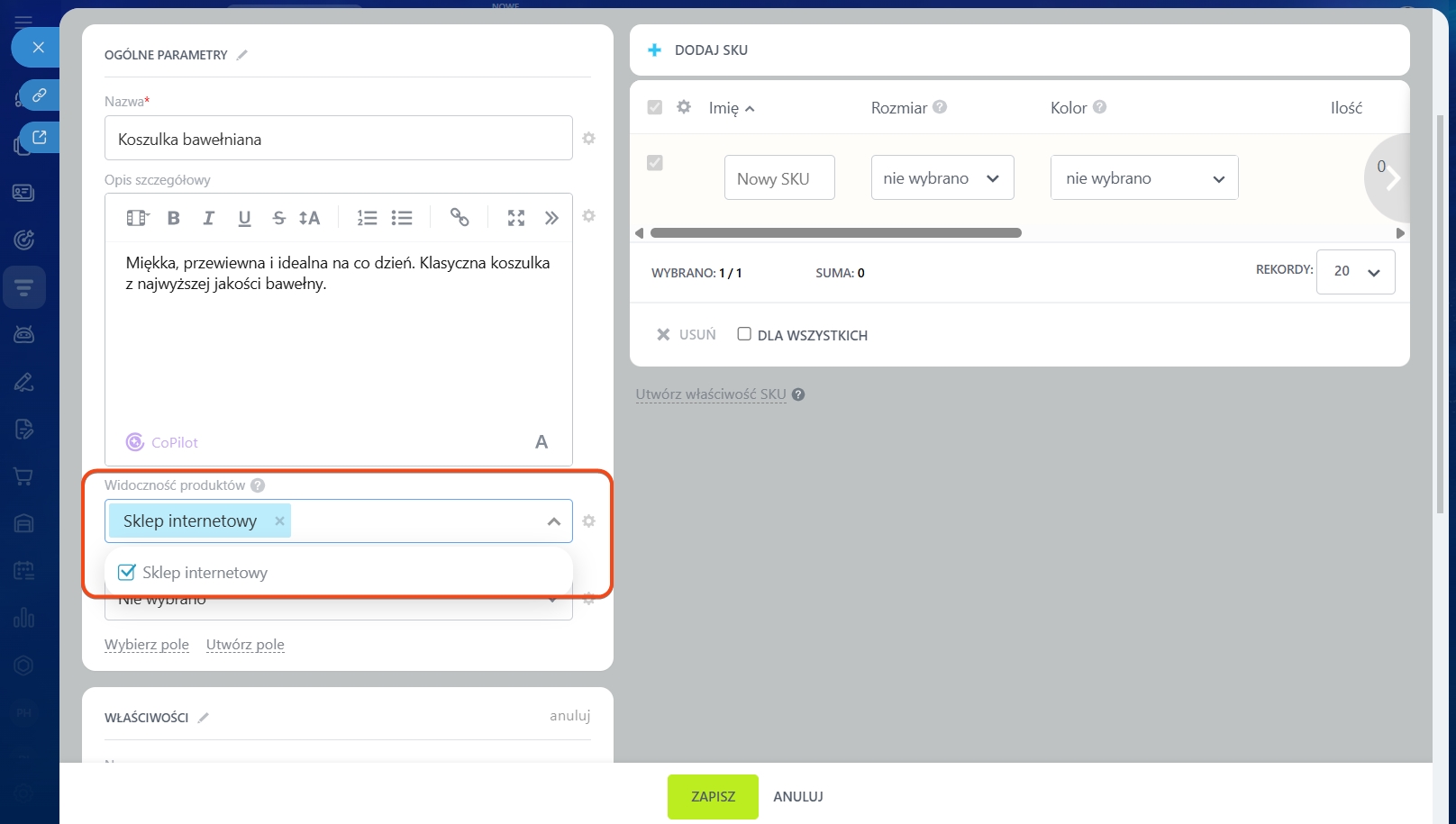
Task: Click Zapisz to save the product
Action: point(713,797)
